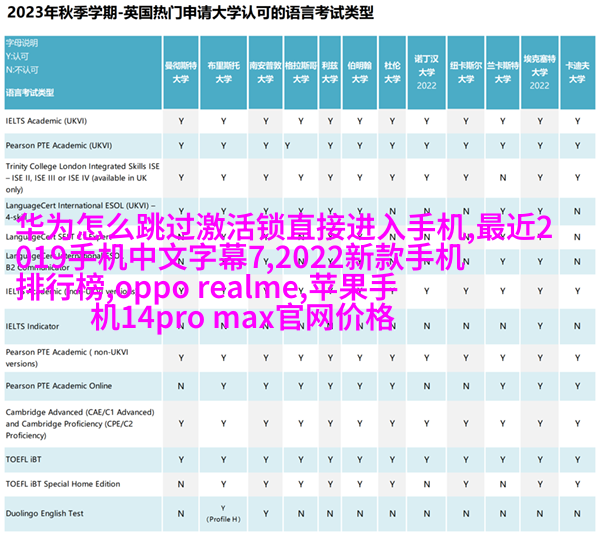The height and width of the screenshot is (536, 600).
Task: Select the 杜伦大学 column header
Action: coord(392,72)
